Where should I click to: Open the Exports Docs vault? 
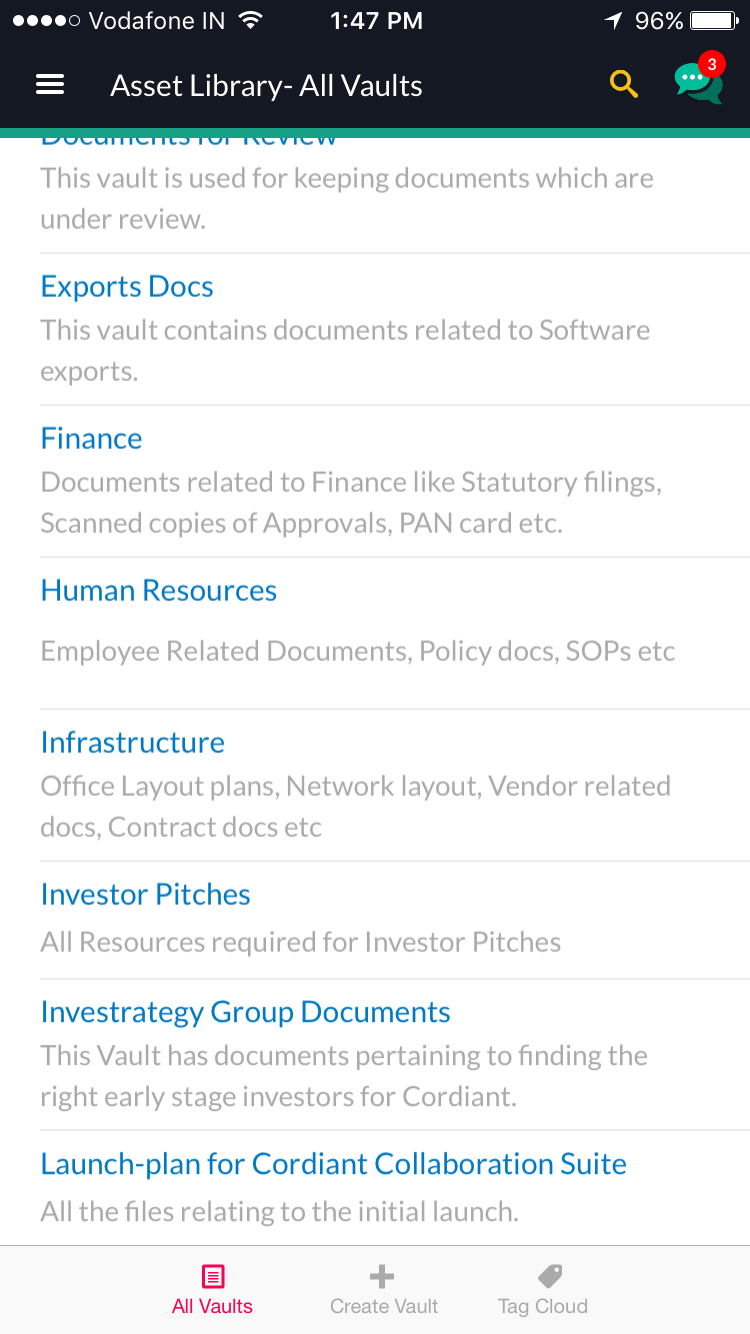(127, 287)
